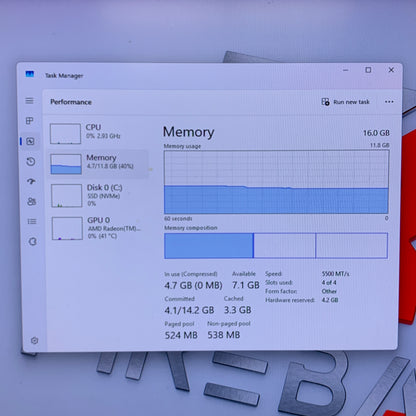Open the three-dot more options menu

tap(389, 102)
